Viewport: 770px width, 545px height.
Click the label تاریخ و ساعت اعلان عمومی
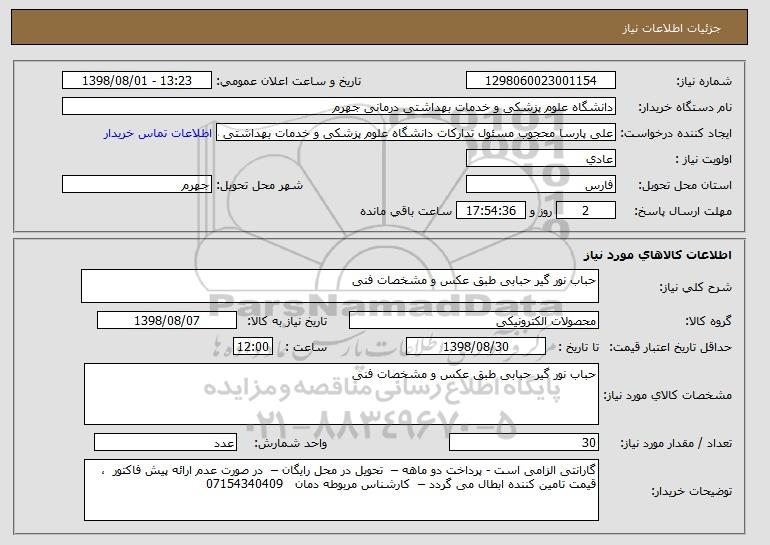289,82
